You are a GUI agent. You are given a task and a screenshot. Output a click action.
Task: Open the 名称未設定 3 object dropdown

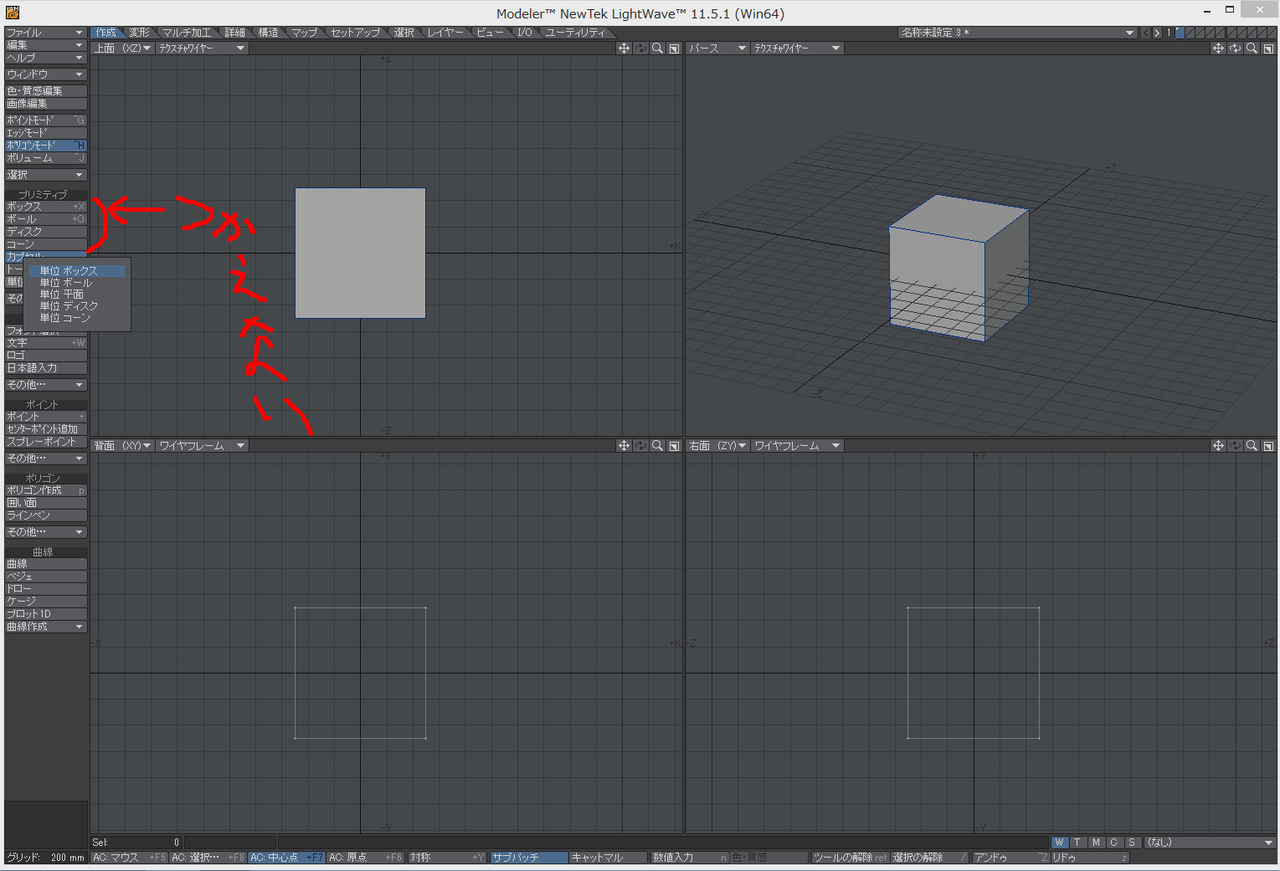[1018, 33]
